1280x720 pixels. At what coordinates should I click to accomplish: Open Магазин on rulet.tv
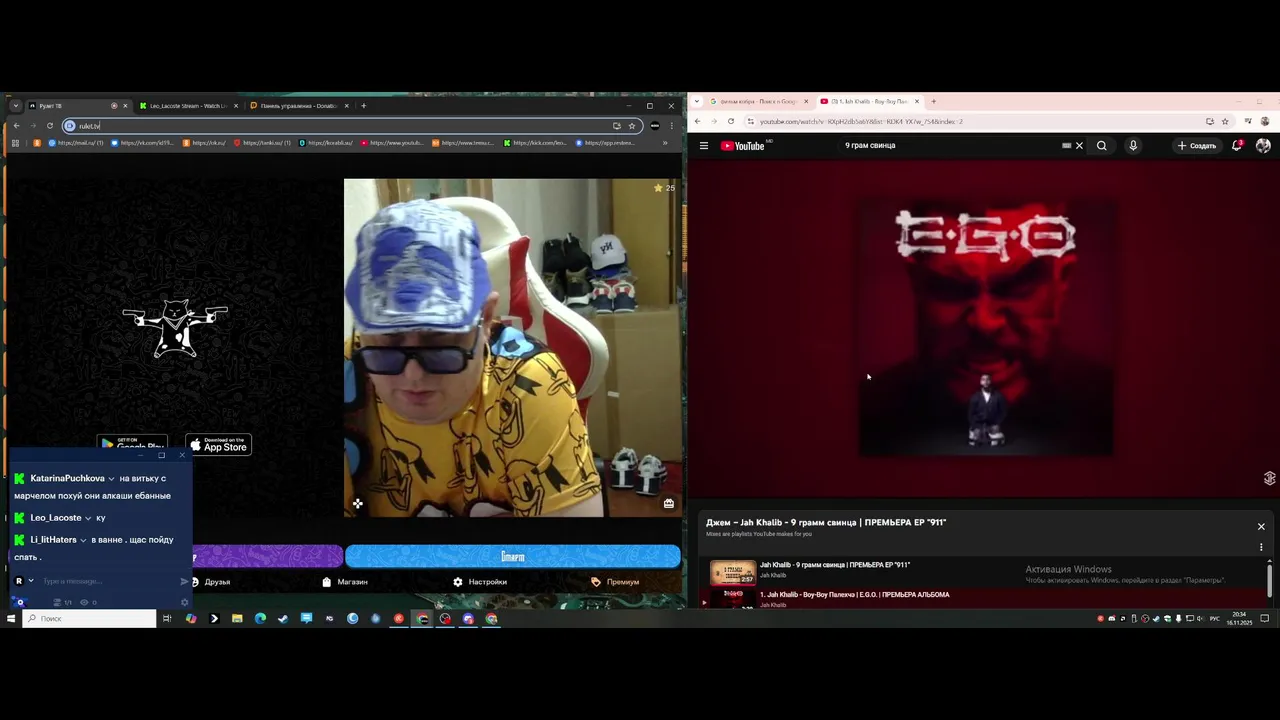tap(345, 582)
